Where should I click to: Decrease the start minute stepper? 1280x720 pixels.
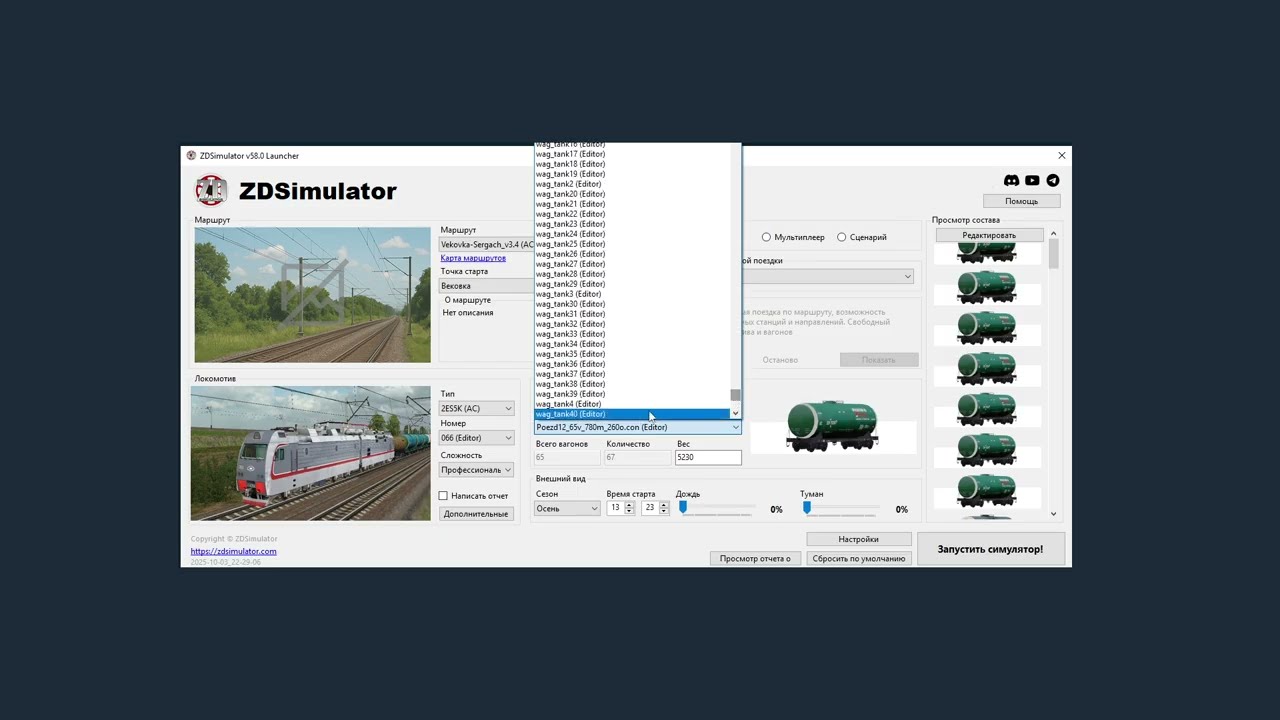[663, 512]
